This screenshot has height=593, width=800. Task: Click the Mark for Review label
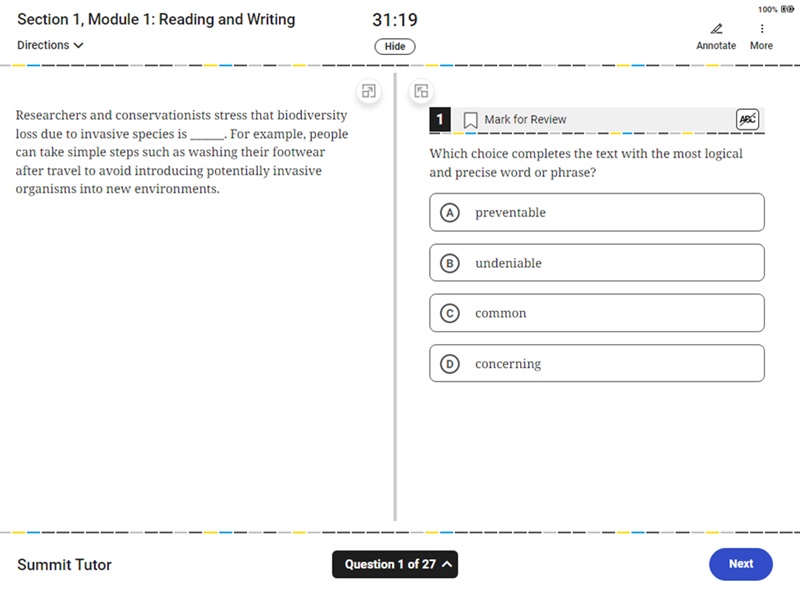[x=525, y=120]
